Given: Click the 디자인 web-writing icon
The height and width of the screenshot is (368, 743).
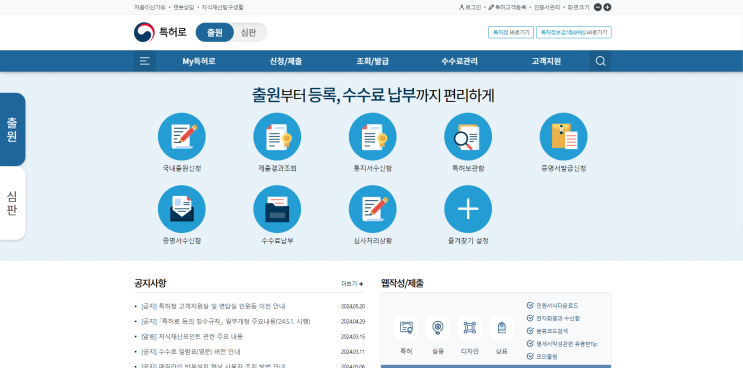Looking at the screenshot, I should 470,327.
